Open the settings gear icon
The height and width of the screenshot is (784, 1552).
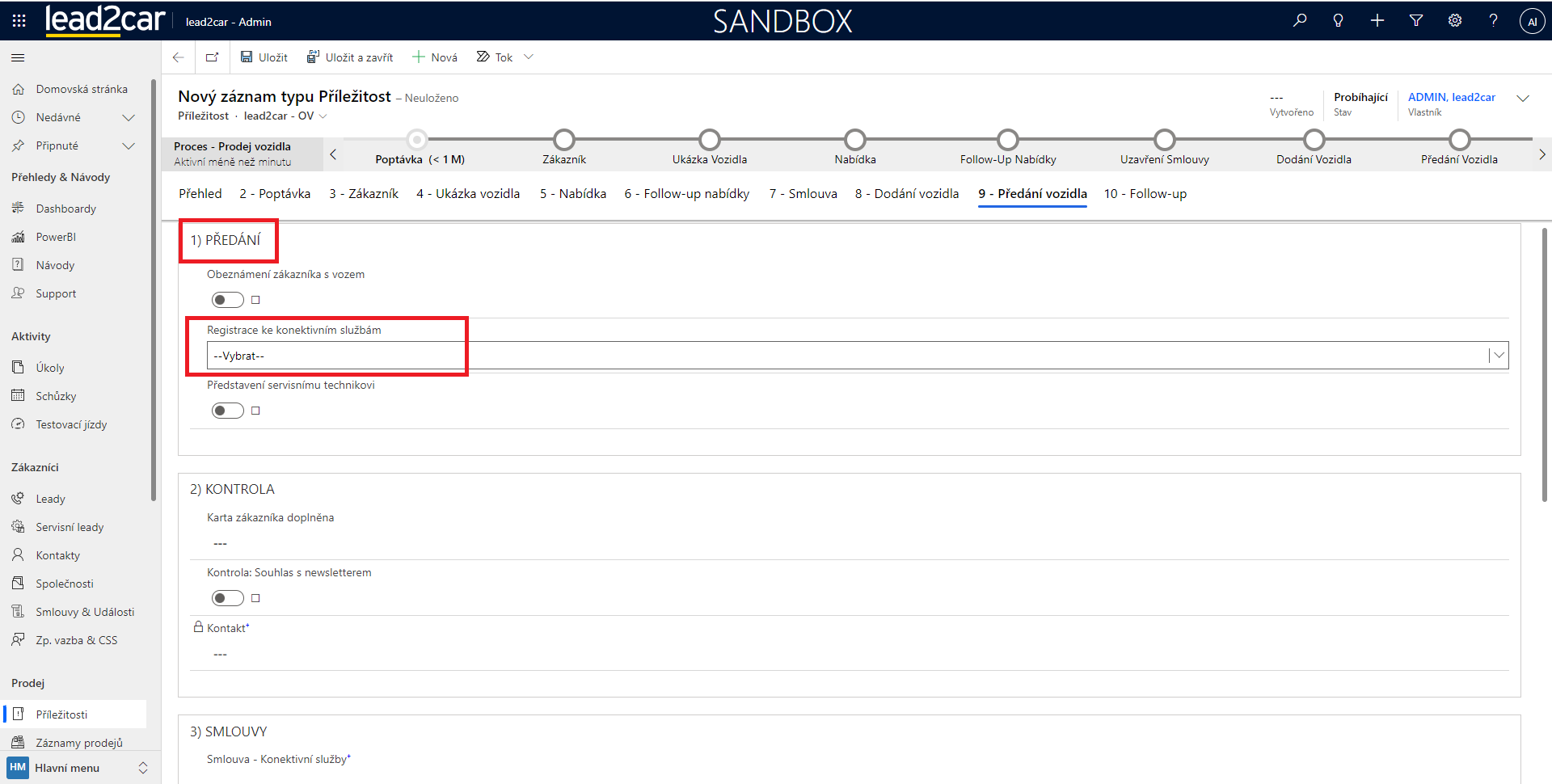tap(1455, 21)
